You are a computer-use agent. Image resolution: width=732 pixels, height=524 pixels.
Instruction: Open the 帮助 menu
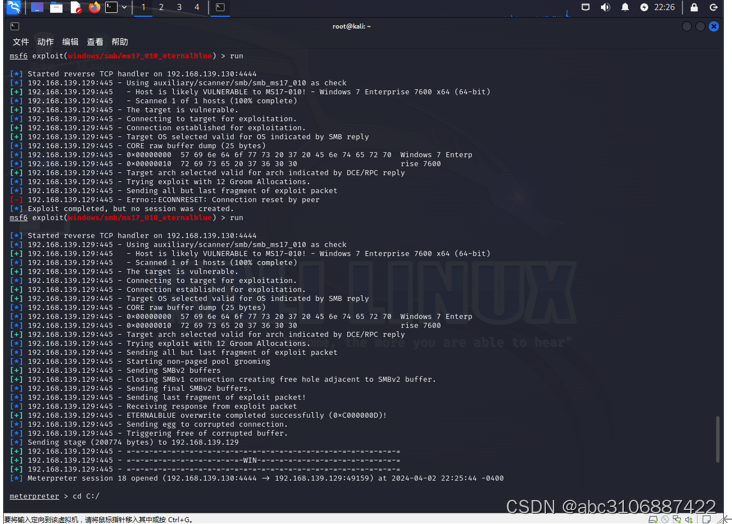[x=120, y=42]
